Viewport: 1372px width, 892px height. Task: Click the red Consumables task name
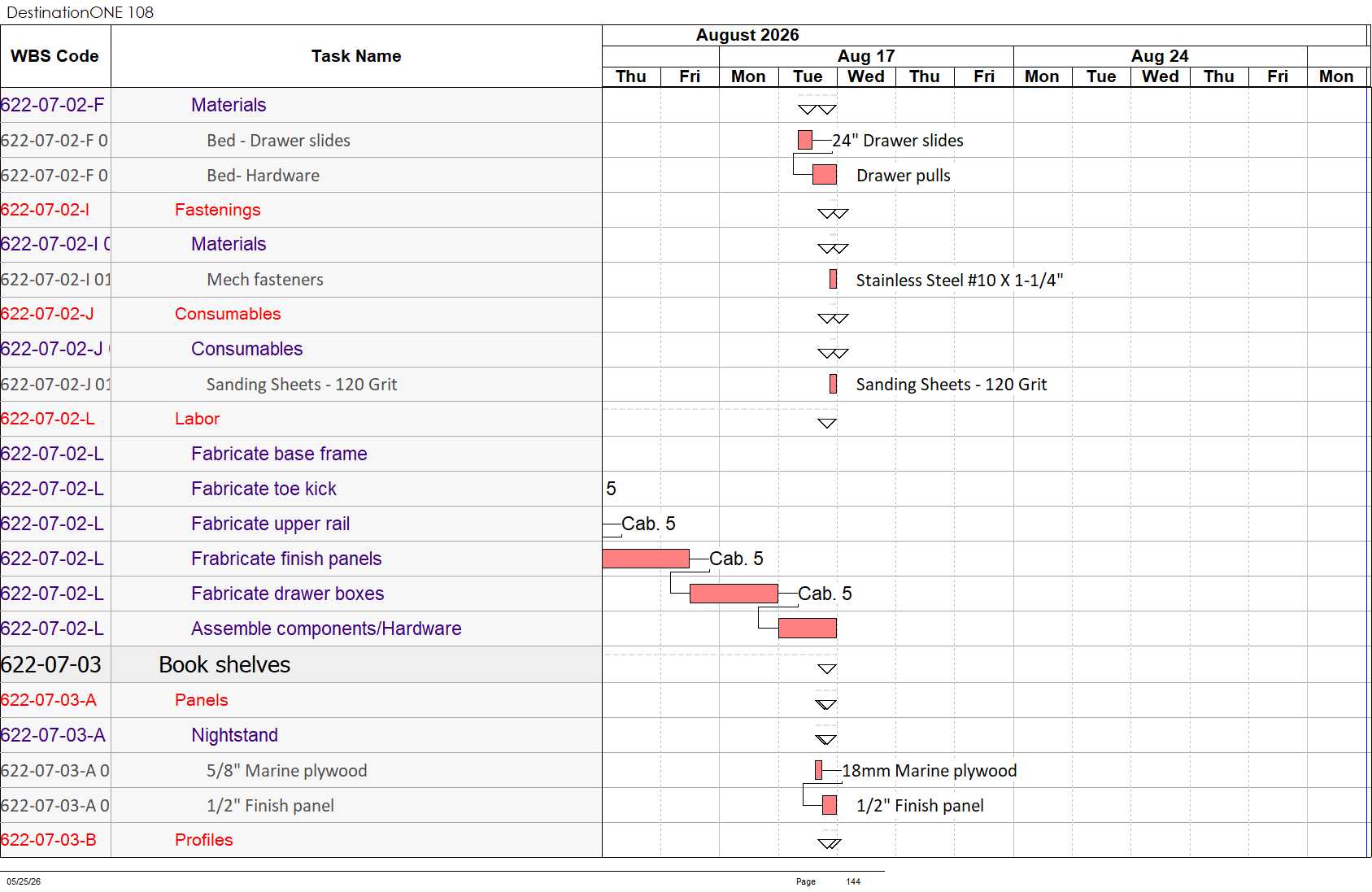pyautogui.click(x=228, y=314)
